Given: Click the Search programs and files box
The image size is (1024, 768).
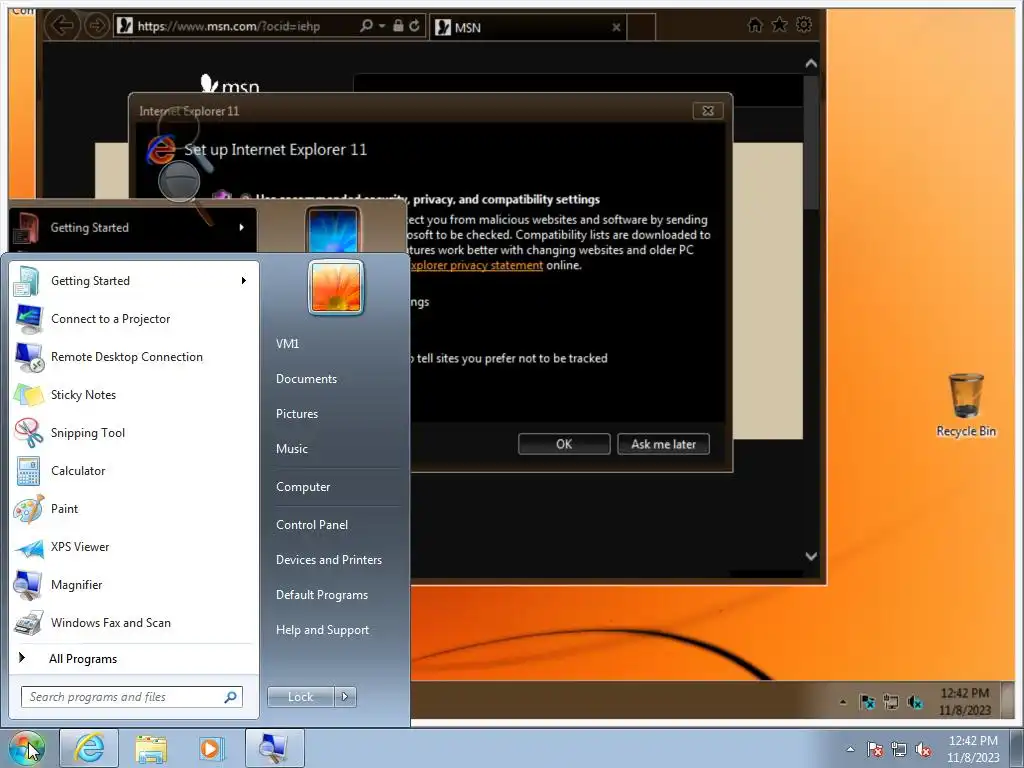Looking at the screenshot, I should 131,697.
